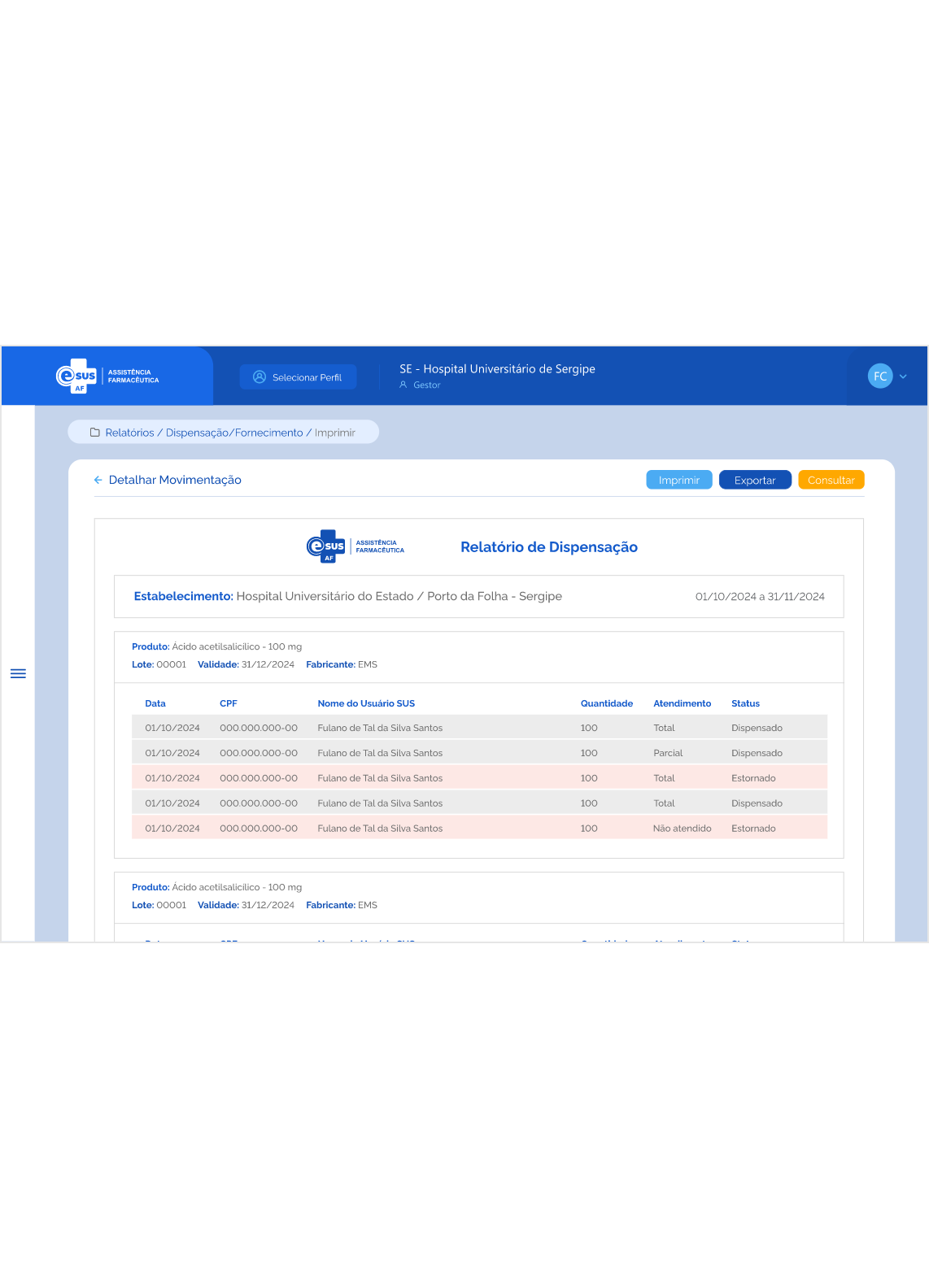
Task: Open the Relatórios breadcrumb link
Action: tap(129, 433)
